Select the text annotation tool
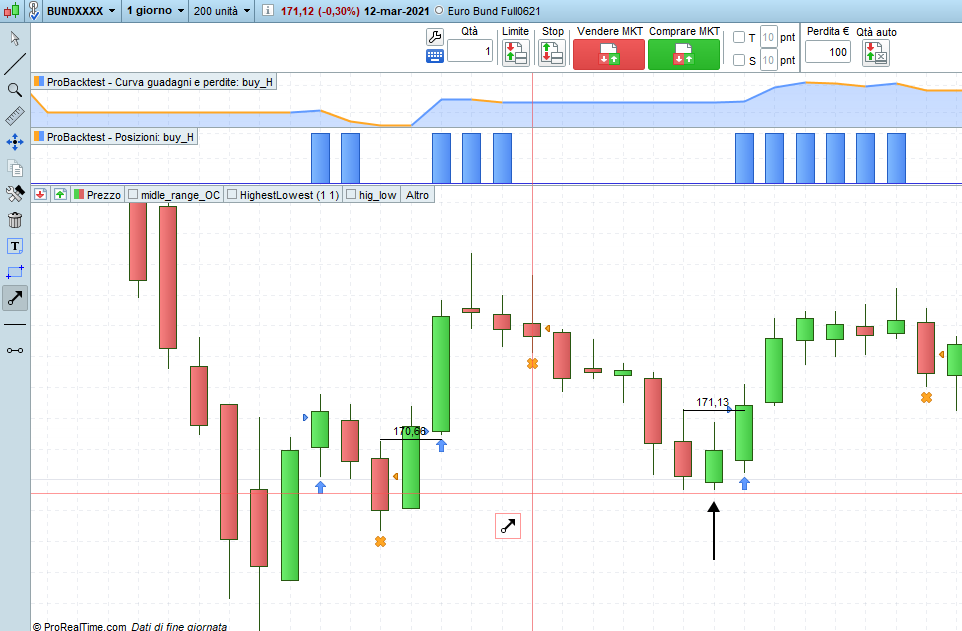Screen dimensions: 962x631 coord(15,246)
